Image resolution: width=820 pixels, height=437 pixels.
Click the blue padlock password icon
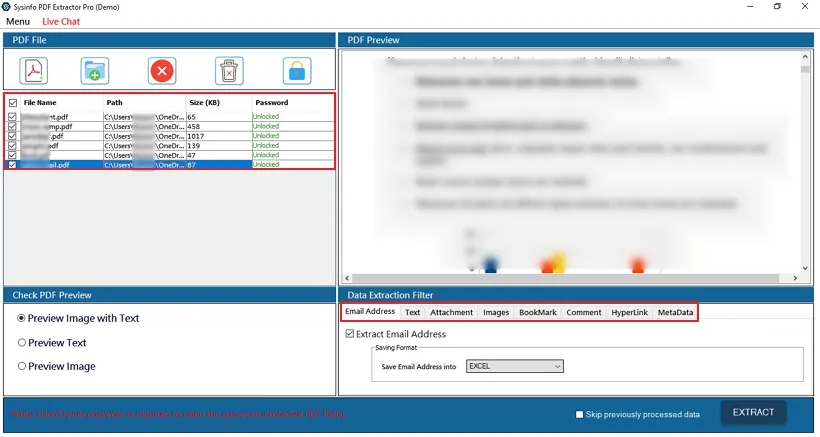tap(297, 71)
